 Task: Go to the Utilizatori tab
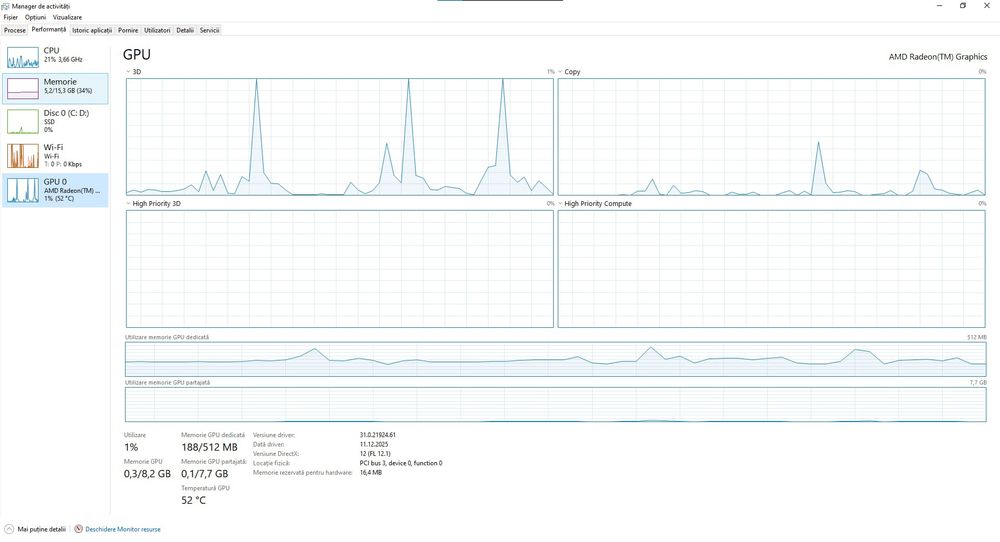point(157,30)
